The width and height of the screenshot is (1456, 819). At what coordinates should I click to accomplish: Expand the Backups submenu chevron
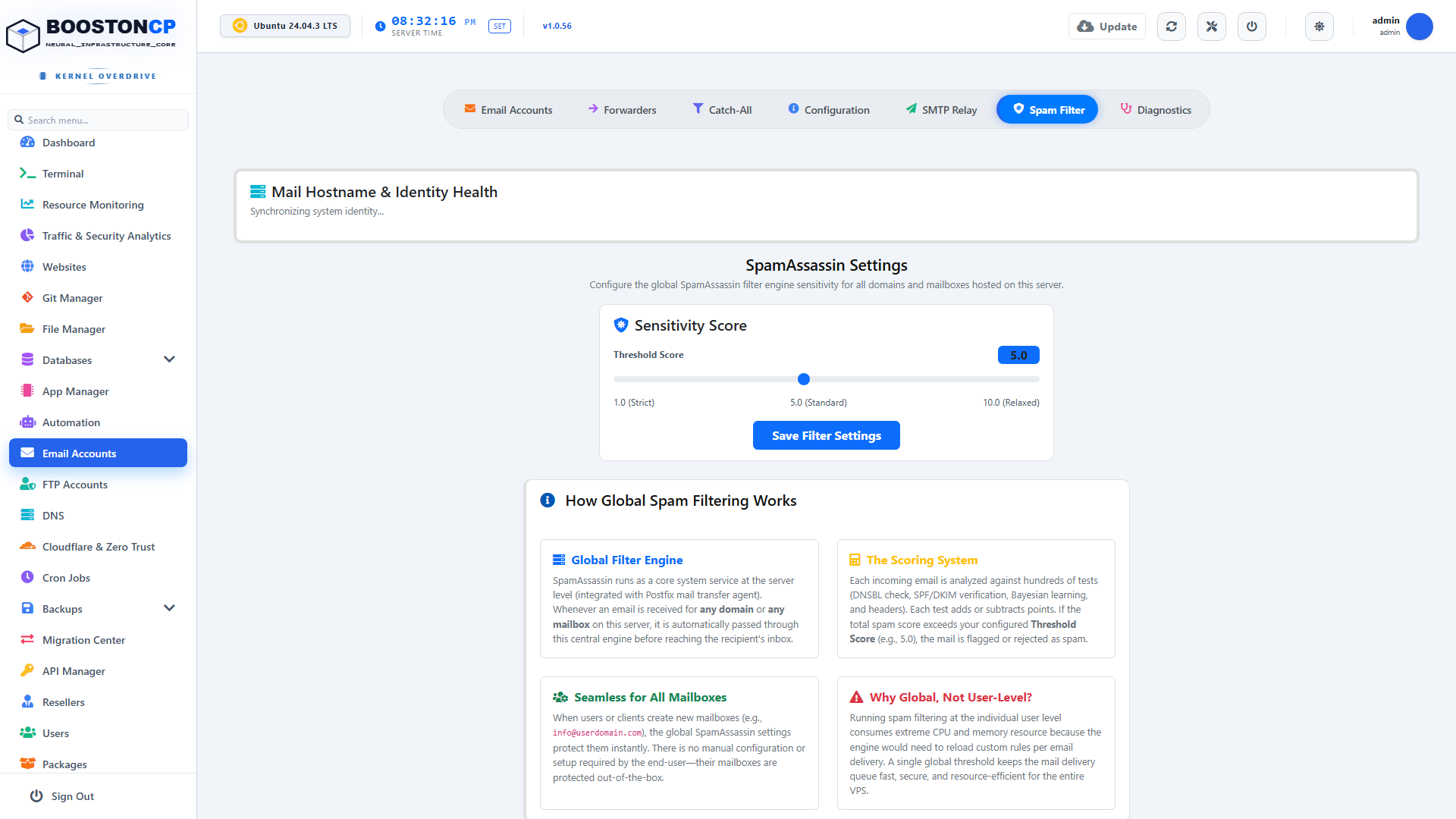(169, 608)
